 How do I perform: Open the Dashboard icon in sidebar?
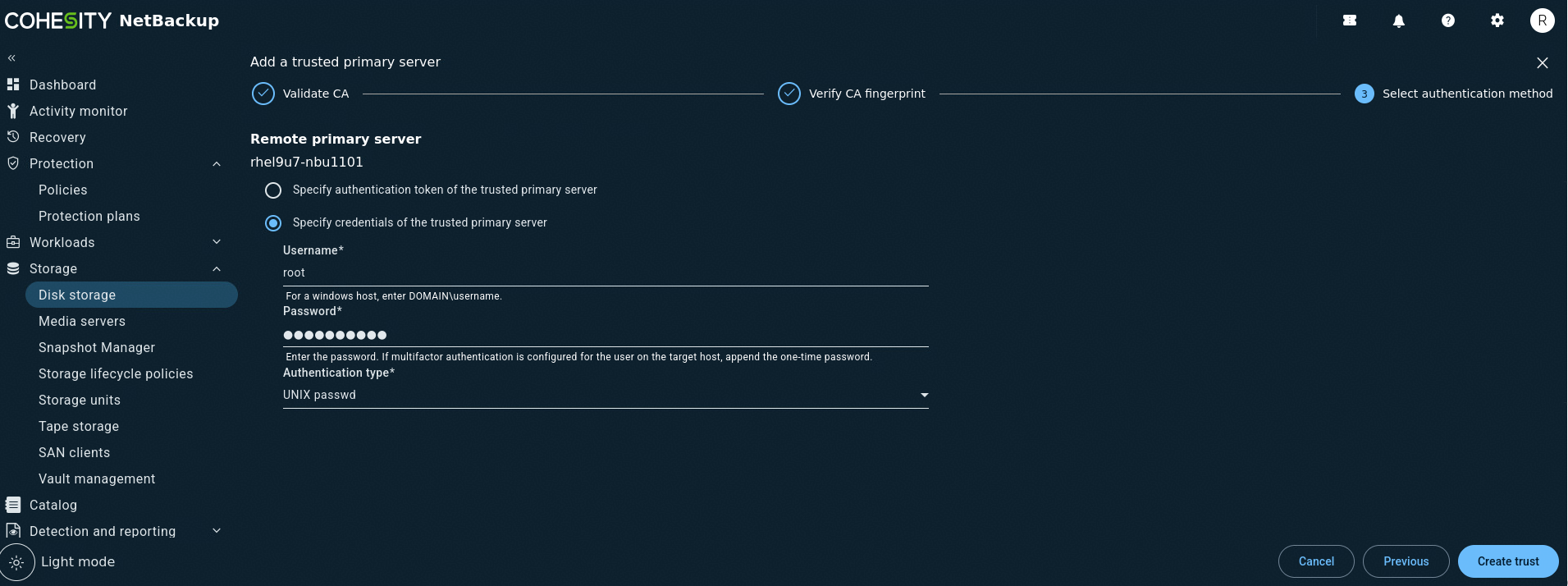tap(13, 85)
